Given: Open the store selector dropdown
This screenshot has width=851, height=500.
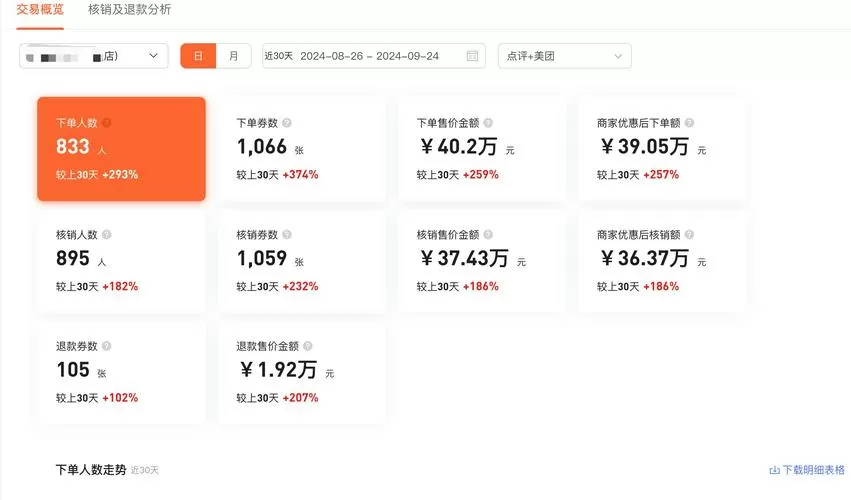Looking at the screenshot, I should tap(94, 56).
